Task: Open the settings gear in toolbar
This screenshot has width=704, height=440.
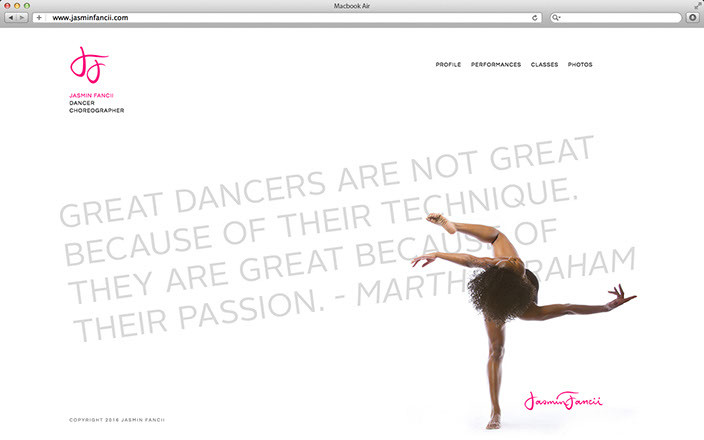Action: [x=692, y=17]
